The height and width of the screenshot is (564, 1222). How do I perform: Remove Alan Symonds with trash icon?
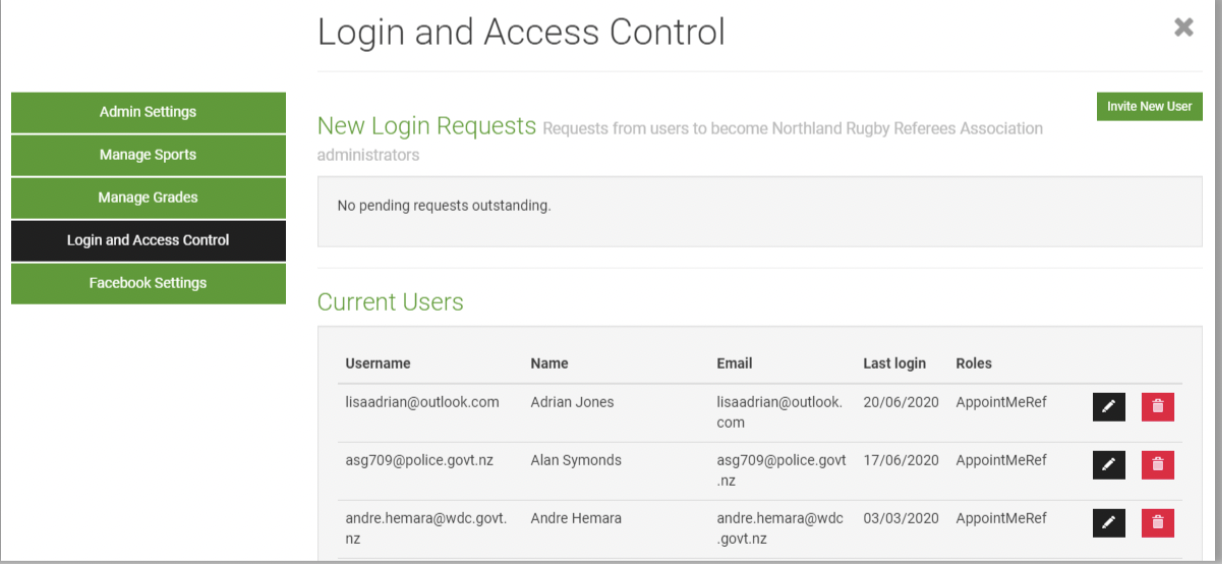(1157, 465)
